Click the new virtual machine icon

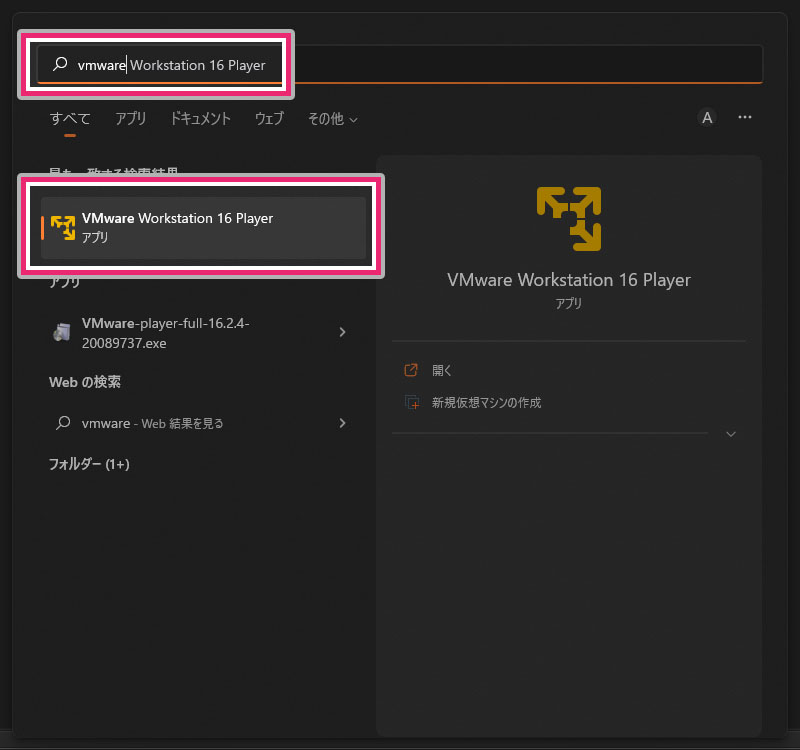tap(412, 403)
